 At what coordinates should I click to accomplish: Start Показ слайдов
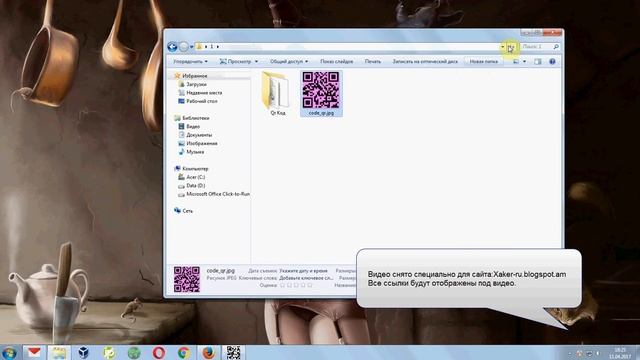pos(336,61)
